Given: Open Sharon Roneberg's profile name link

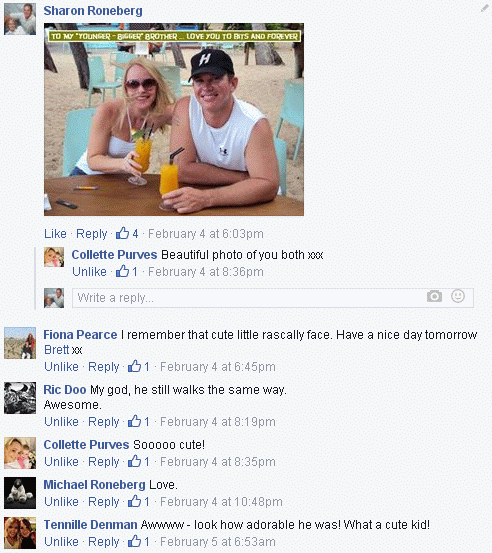Looking at the screenshot, I should pos(93,11).
